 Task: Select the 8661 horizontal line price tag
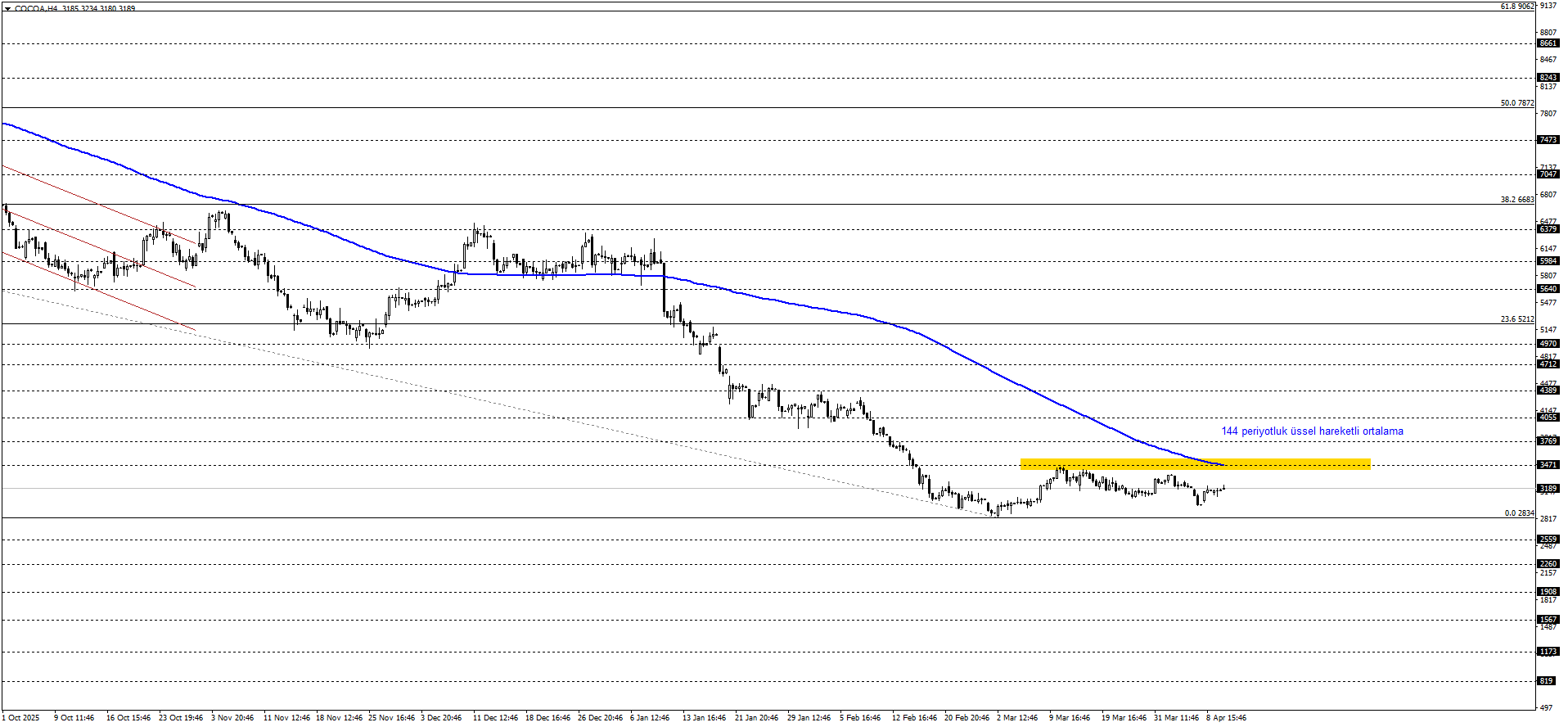[1548, 43]
